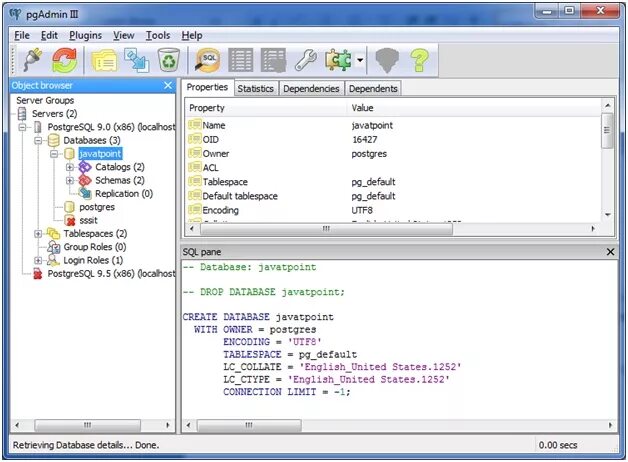Switch to the Dependencies tab
Image resolution: width=628 pixels, height=462 pixels.
[x=311, y=88]
